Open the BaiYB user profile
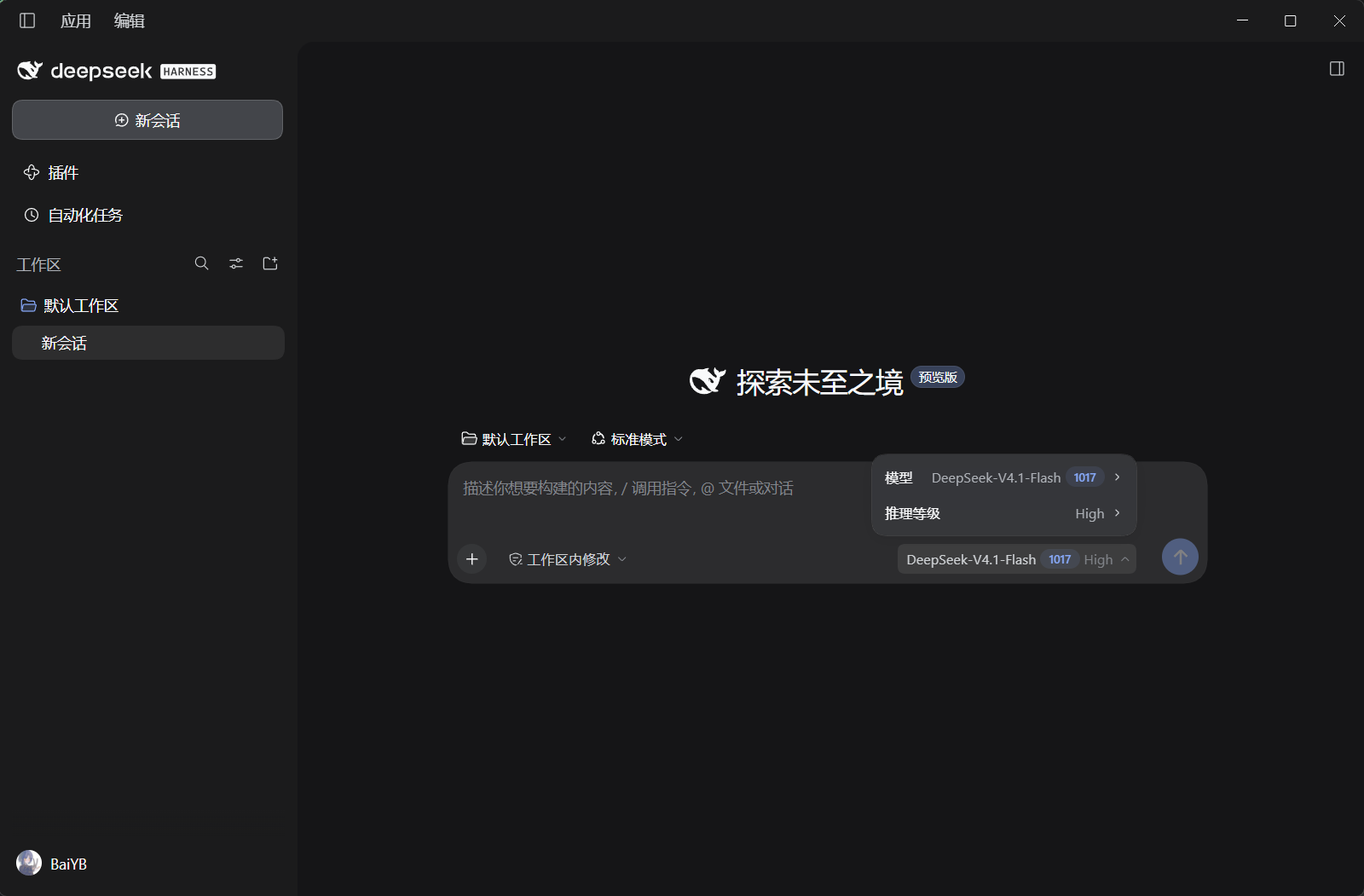The image size is (1364, 896). [52, 864]
